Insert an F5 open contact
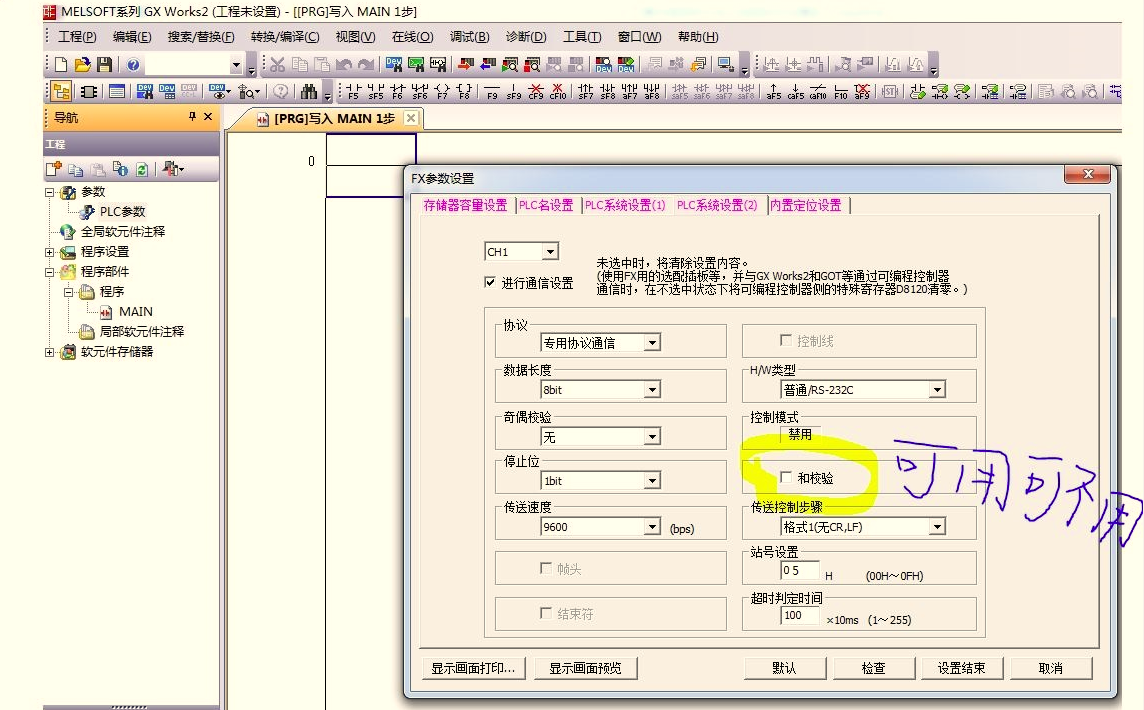 coord(352,92)
